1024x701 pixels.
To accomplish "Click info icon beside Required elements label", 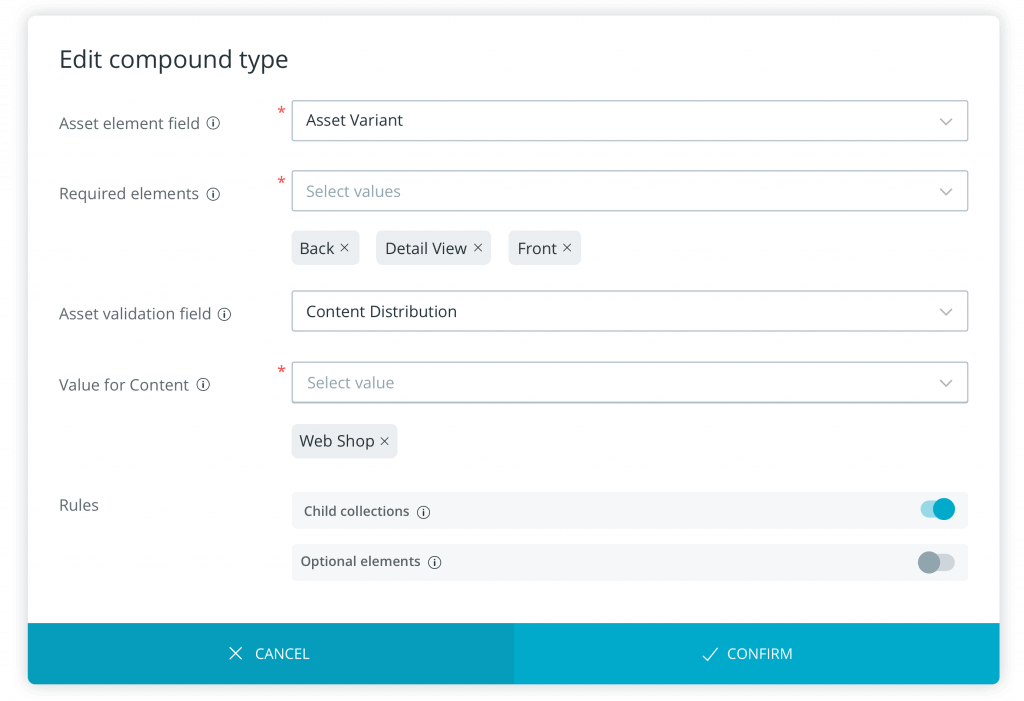I will point(212,195).
